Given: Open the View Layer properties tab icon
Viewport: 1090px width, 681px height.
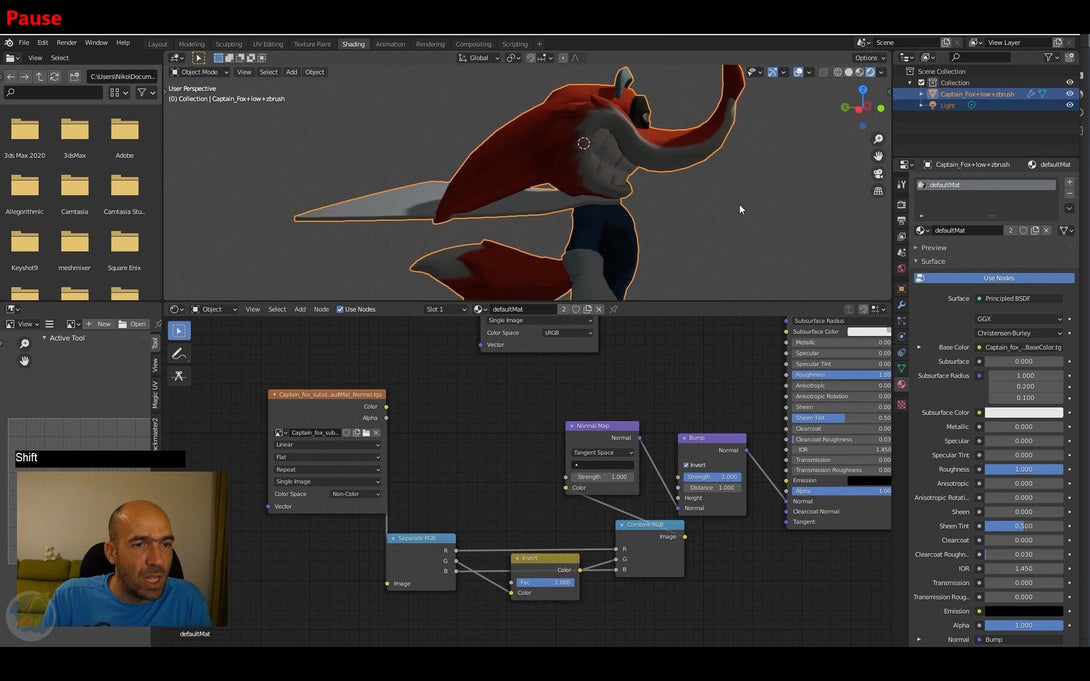Looking at the screenshot, I should tap(902, 236).
